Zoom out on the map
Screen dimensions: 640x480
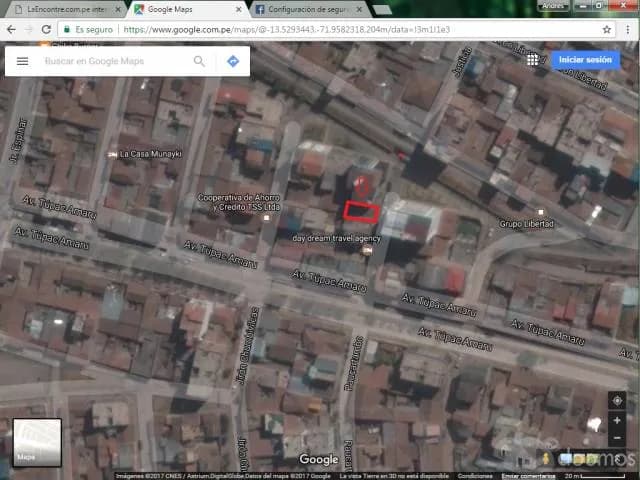pyautogui.click(x=617, y=438)
